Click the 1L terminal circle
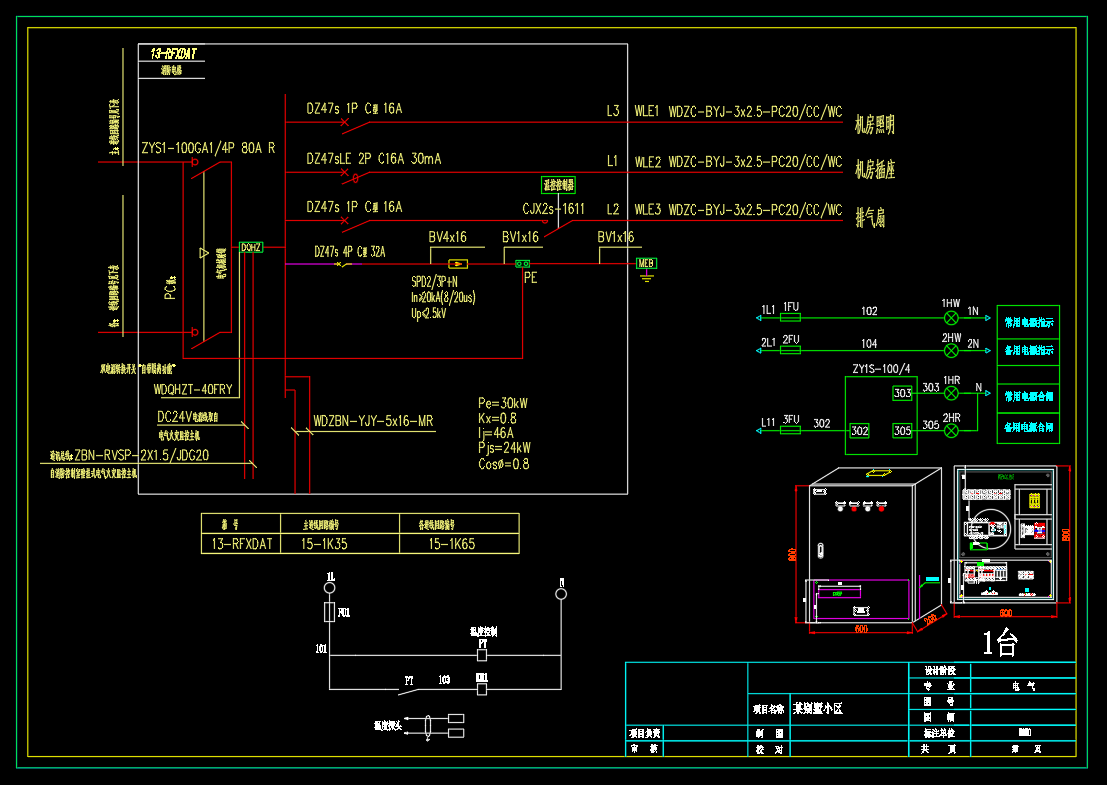Image resolution: width=1107 pixels, height=785 pixels. pos(330,587)
